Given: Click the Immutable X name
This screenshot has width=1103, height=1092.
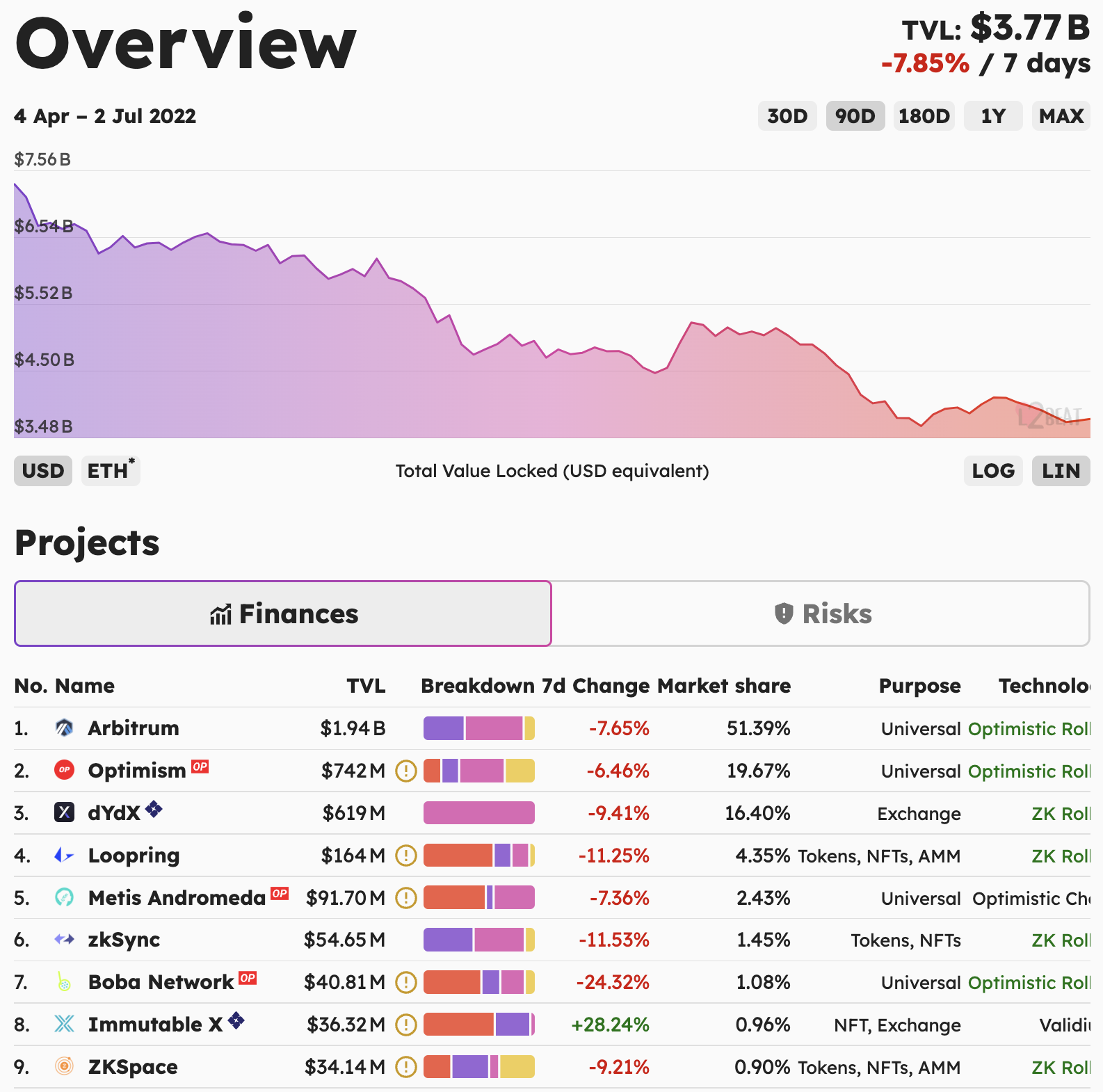Looking at the screenshot, I should point(156,1025).
